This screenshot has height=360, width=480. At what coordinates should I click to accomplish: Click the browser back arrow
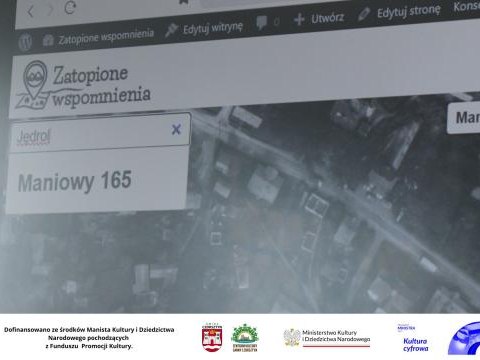coord(30,12)
